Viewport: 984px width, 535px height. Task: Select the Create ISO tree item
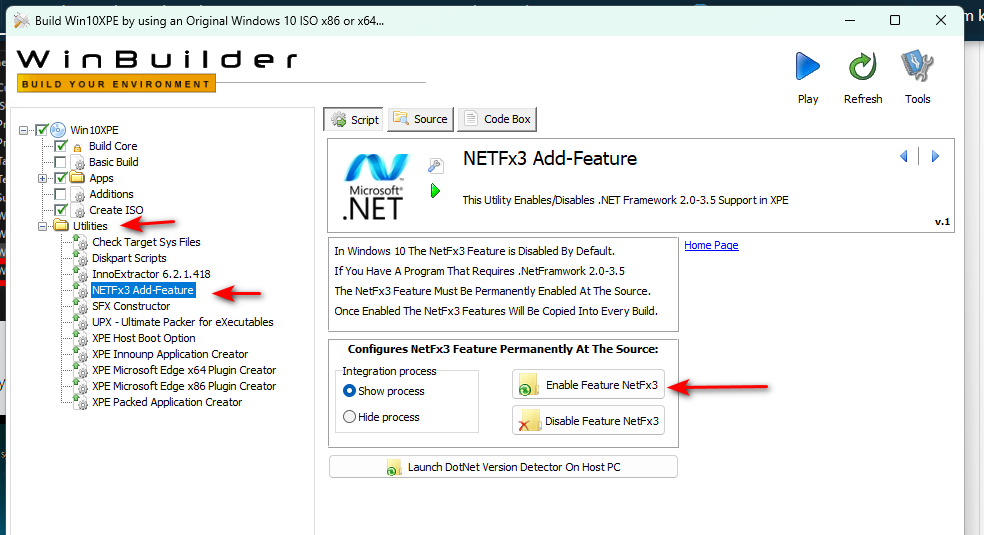[116, 210]
